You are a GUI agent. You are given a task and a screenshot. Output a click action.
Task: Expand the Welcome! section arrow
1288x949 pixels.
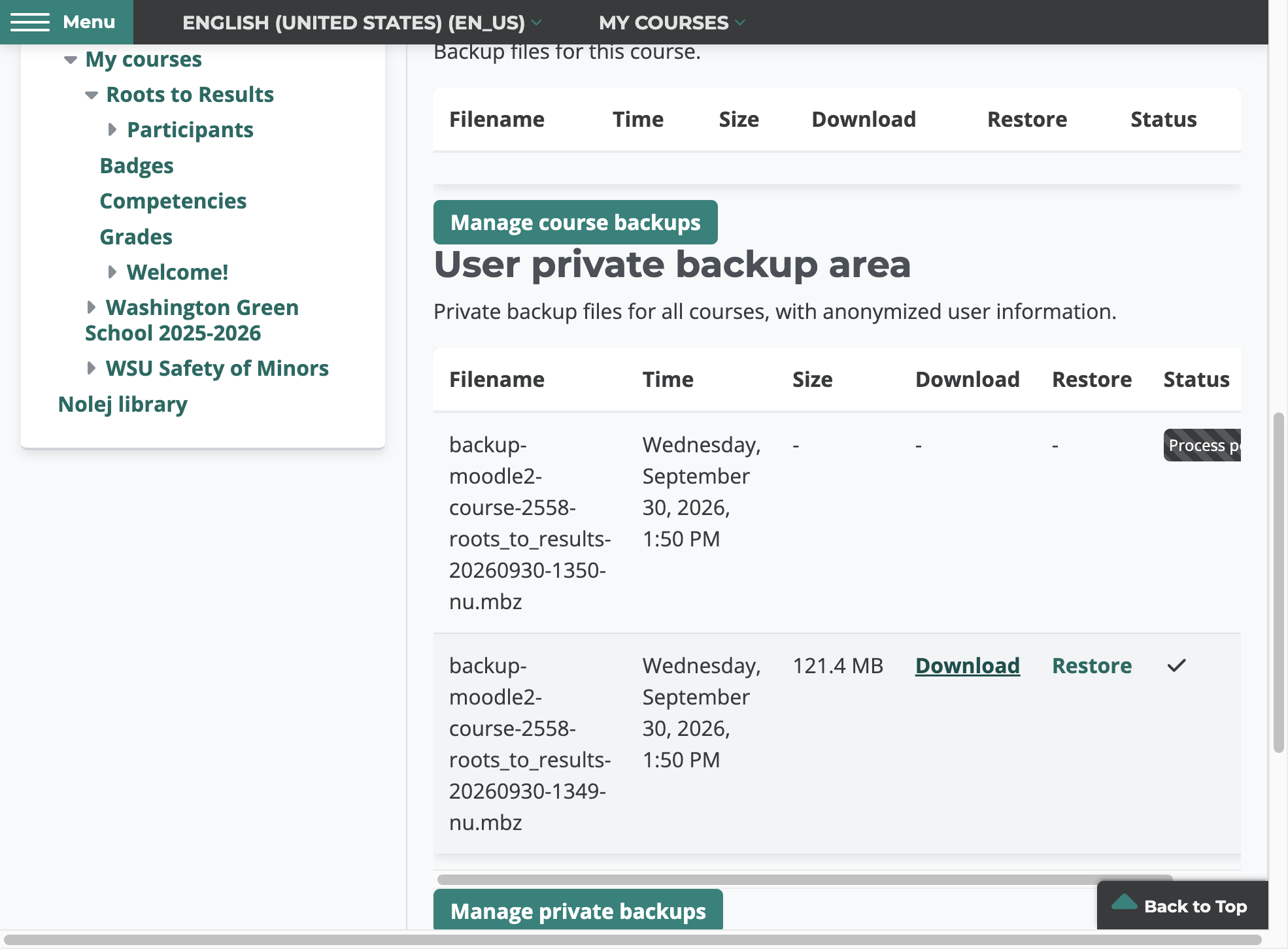(x=112, y=272)
